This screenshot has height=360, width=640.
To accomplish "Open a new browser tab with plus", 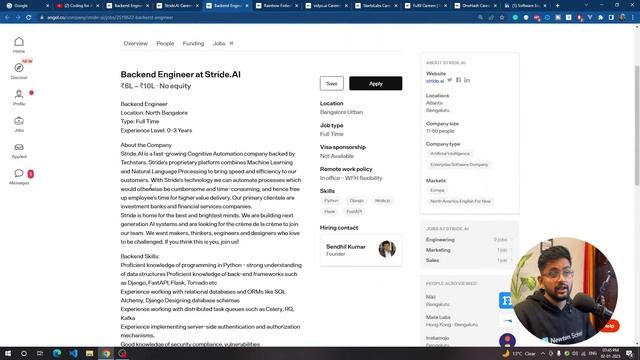I will click(558, 6).
